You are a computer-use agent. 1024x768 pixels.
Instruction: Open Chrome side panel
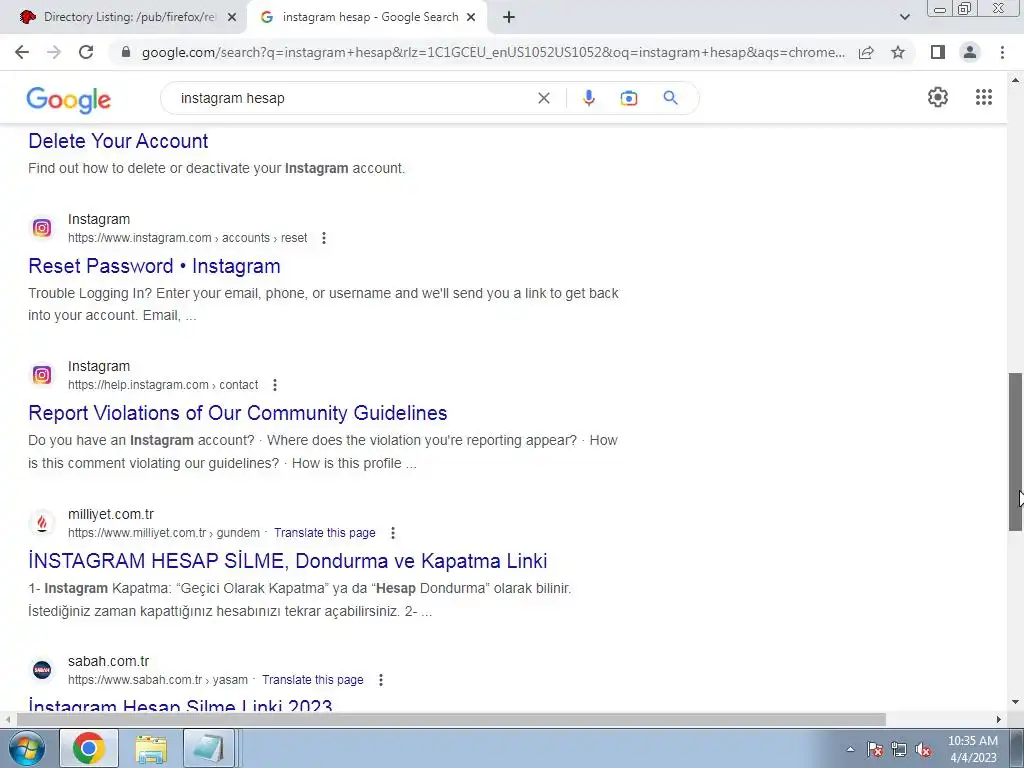point(938,52)
